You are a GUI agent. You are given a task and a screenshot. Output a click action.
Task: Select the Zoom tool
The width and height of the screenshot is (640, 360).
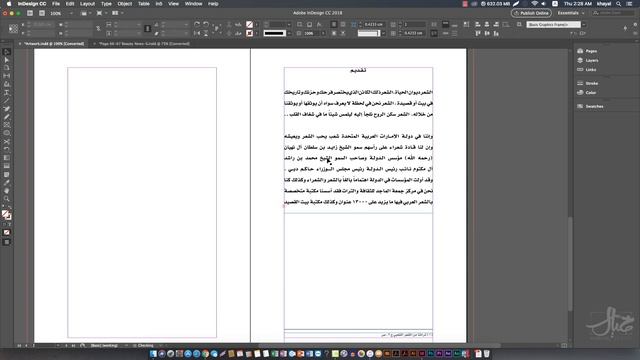click(x=7, y=199)
